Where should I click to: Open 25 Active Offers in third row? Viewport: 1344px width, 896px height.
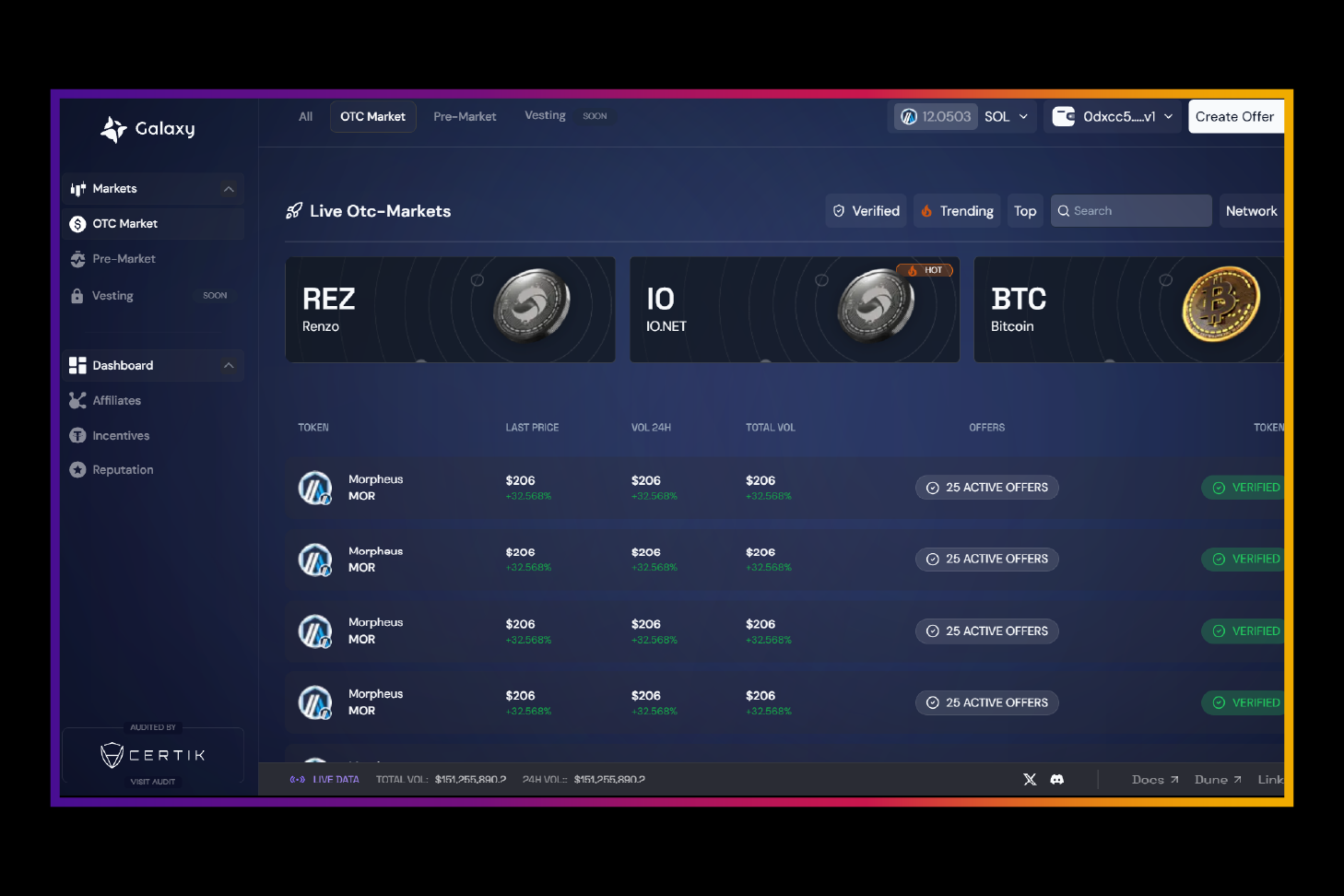coord(987,631)
